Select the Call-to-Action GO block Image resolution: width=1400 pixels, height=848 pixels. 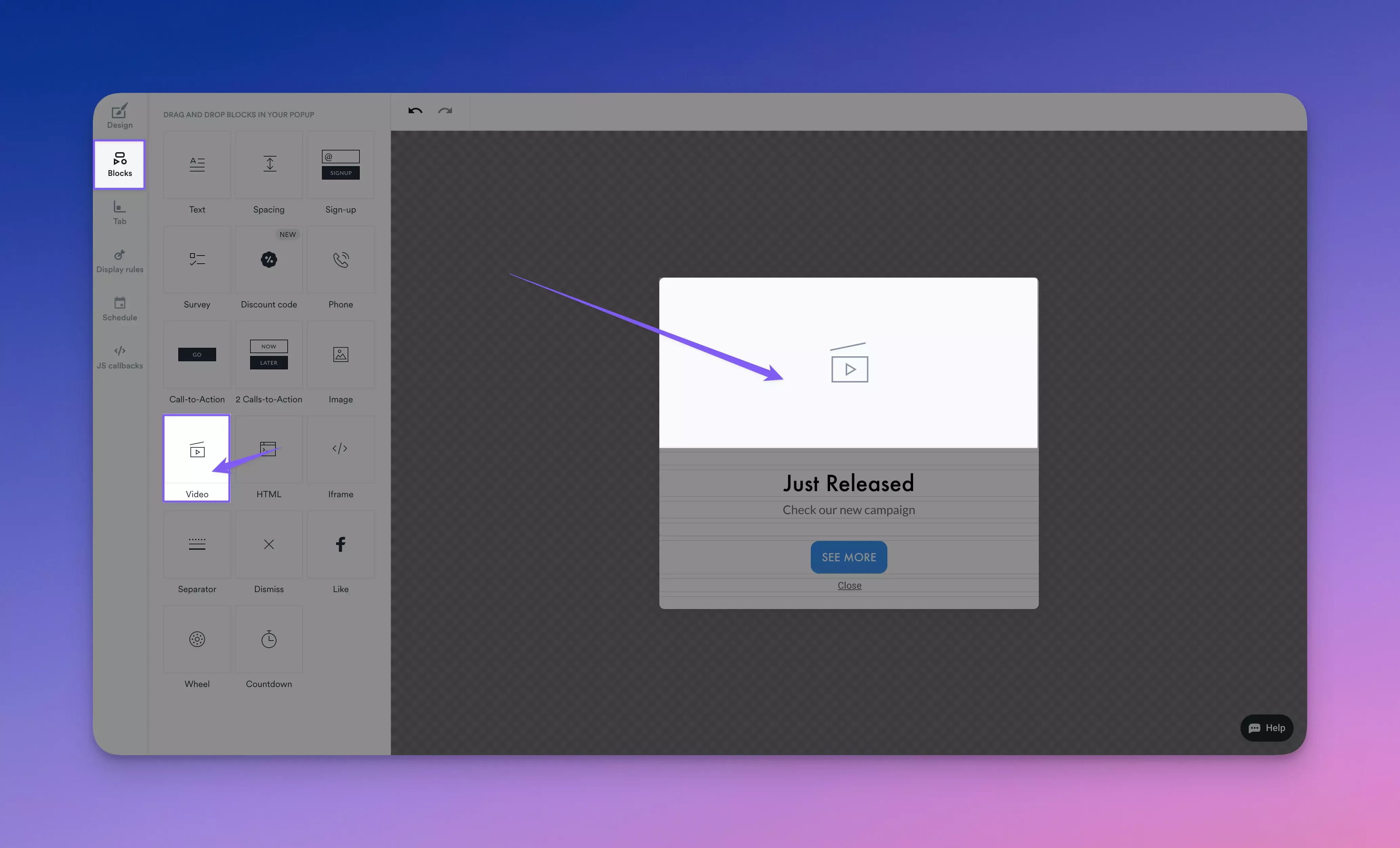pos(197,355)
